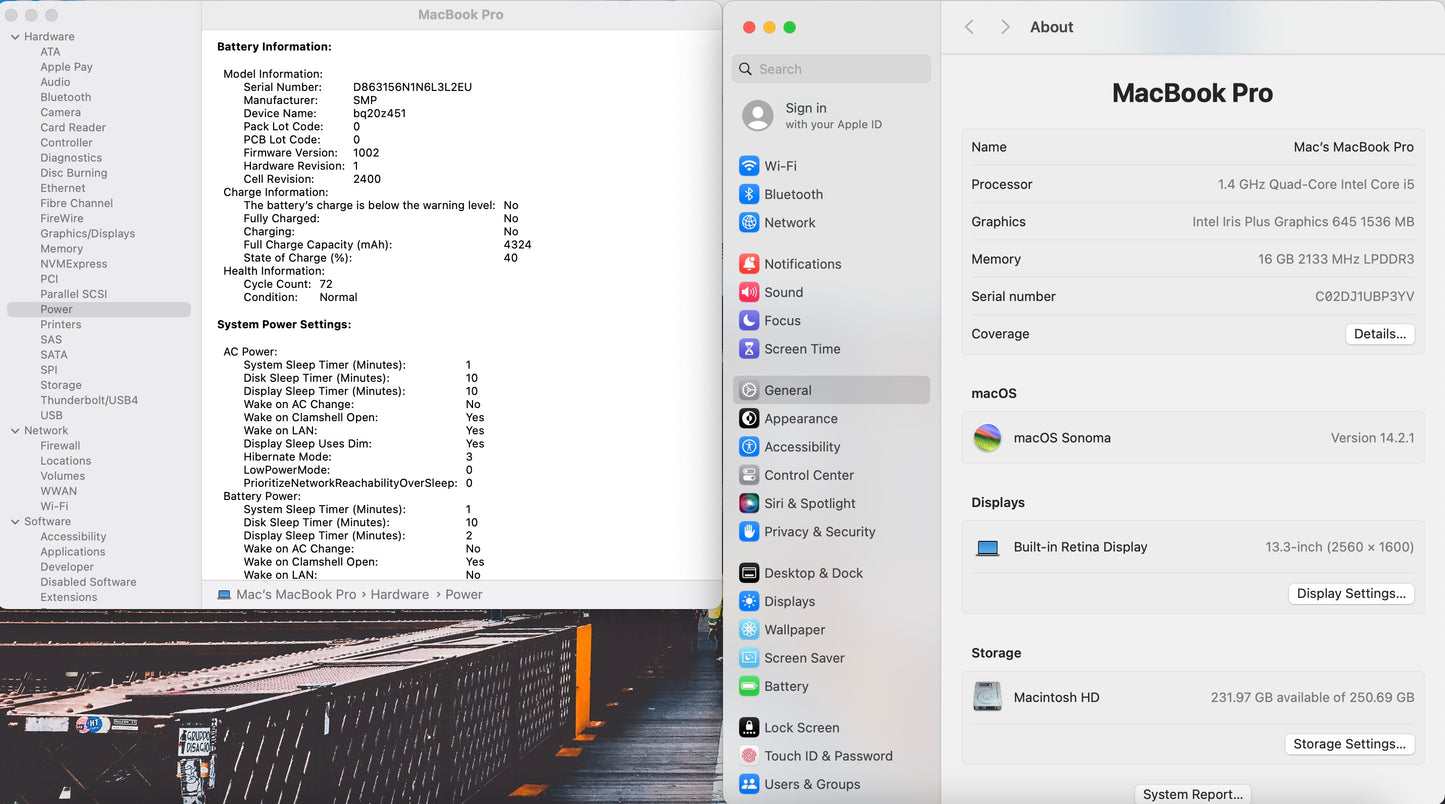
Task: Collapse the Software tree section
Action: click(x=15, y=522)
